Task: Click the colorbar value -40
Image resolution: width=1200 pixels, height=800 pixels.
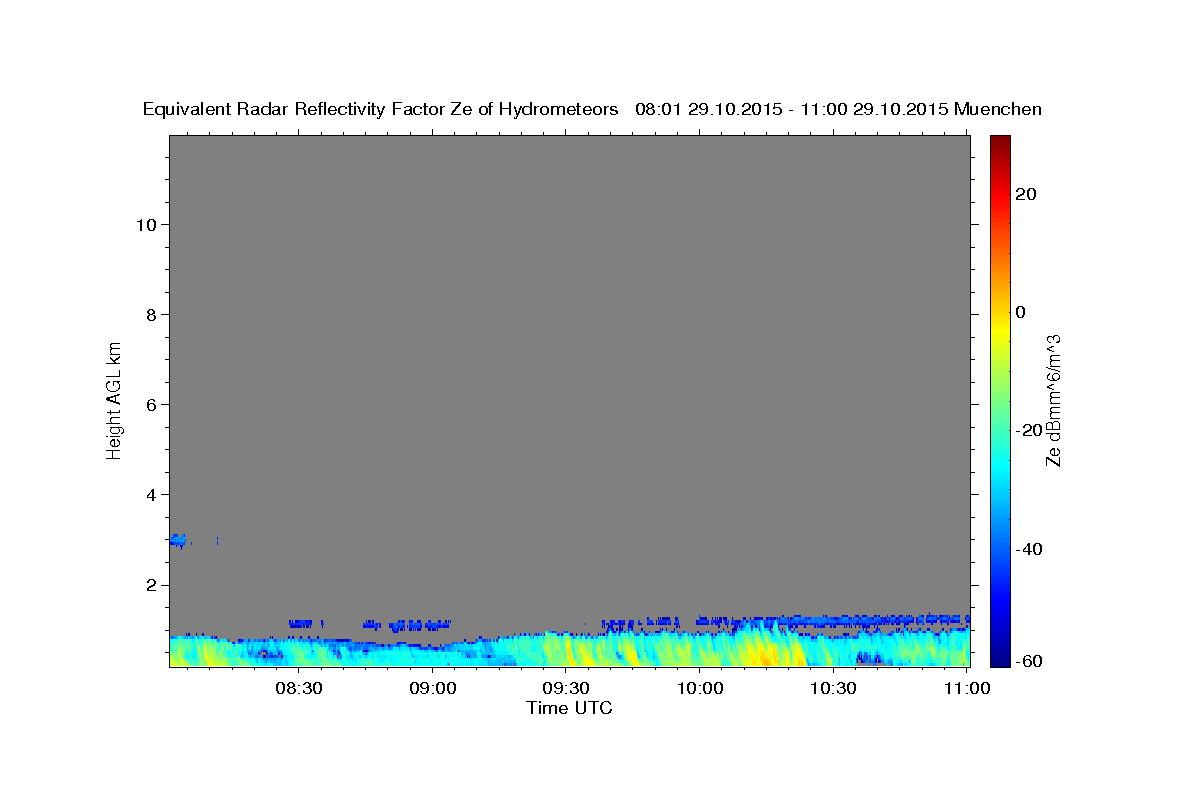Action: [x=1029, y=549]
